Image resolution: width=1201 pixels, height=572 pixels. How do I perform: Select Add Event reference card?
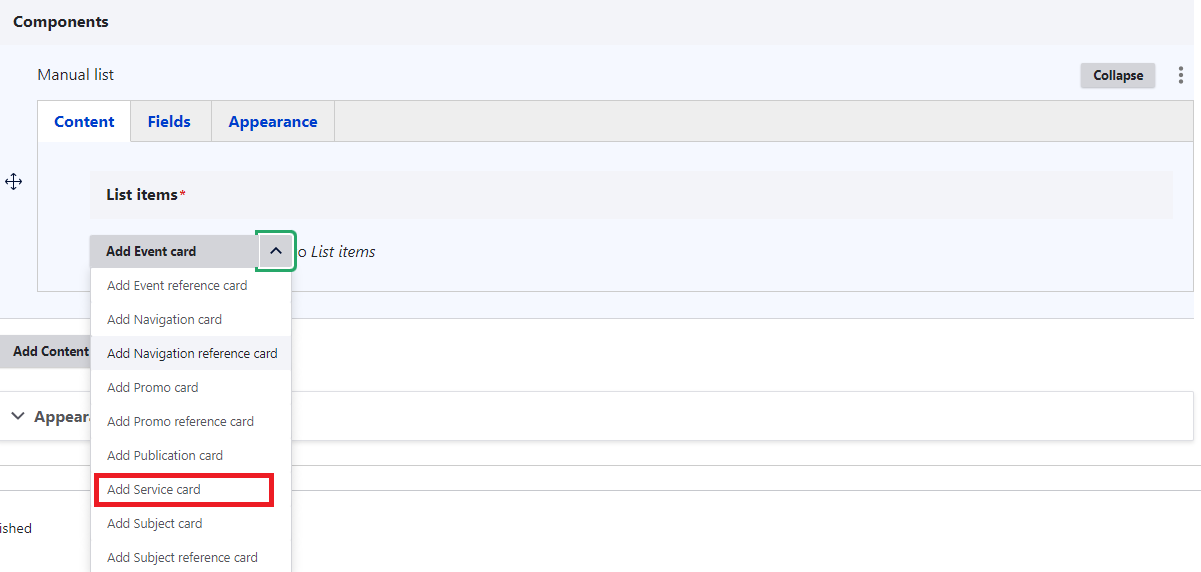pos(177,285)
